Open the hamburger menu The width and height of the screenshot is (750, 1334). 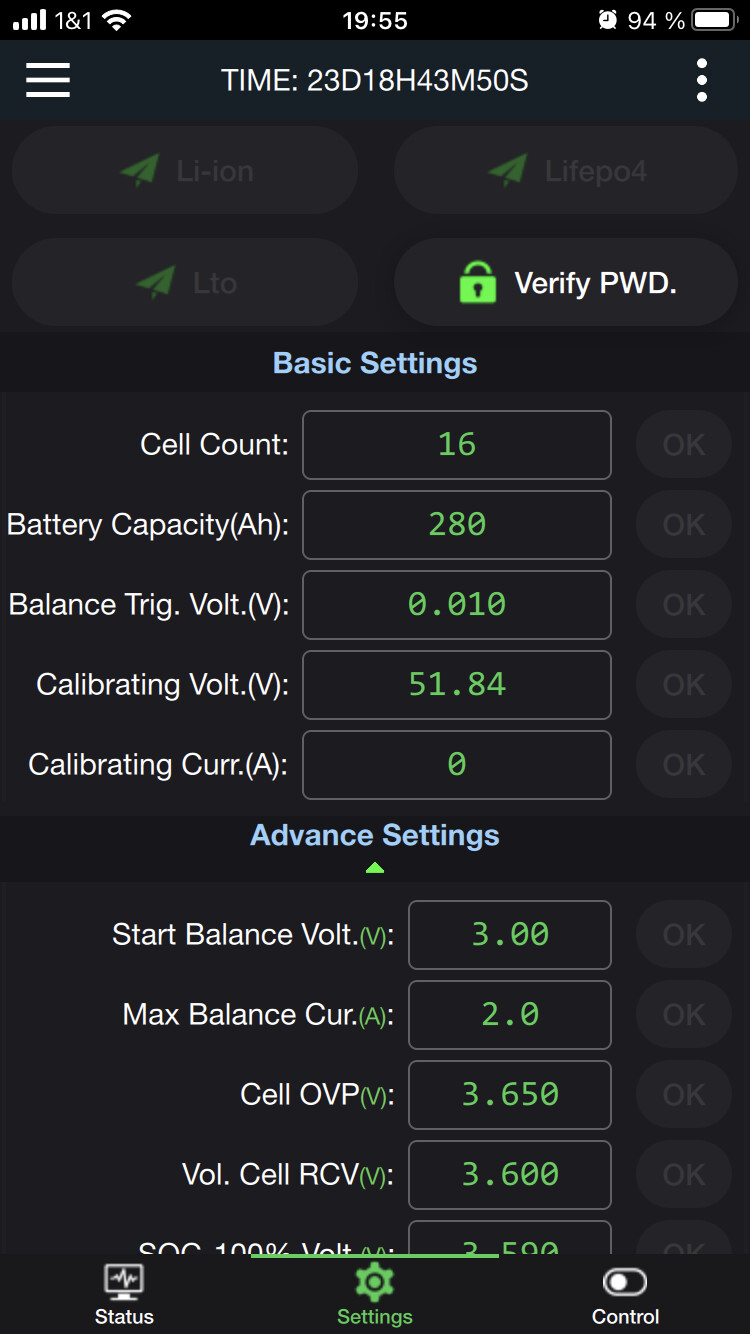click(48, 80)
